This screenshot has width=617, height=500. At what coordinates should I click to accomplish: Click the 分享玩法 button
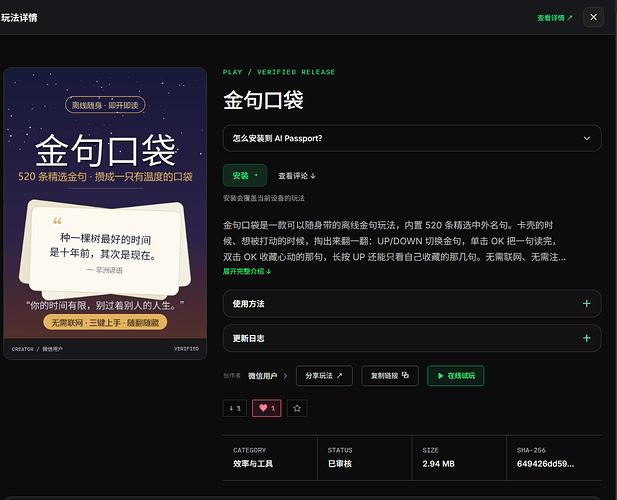(324, 376)
